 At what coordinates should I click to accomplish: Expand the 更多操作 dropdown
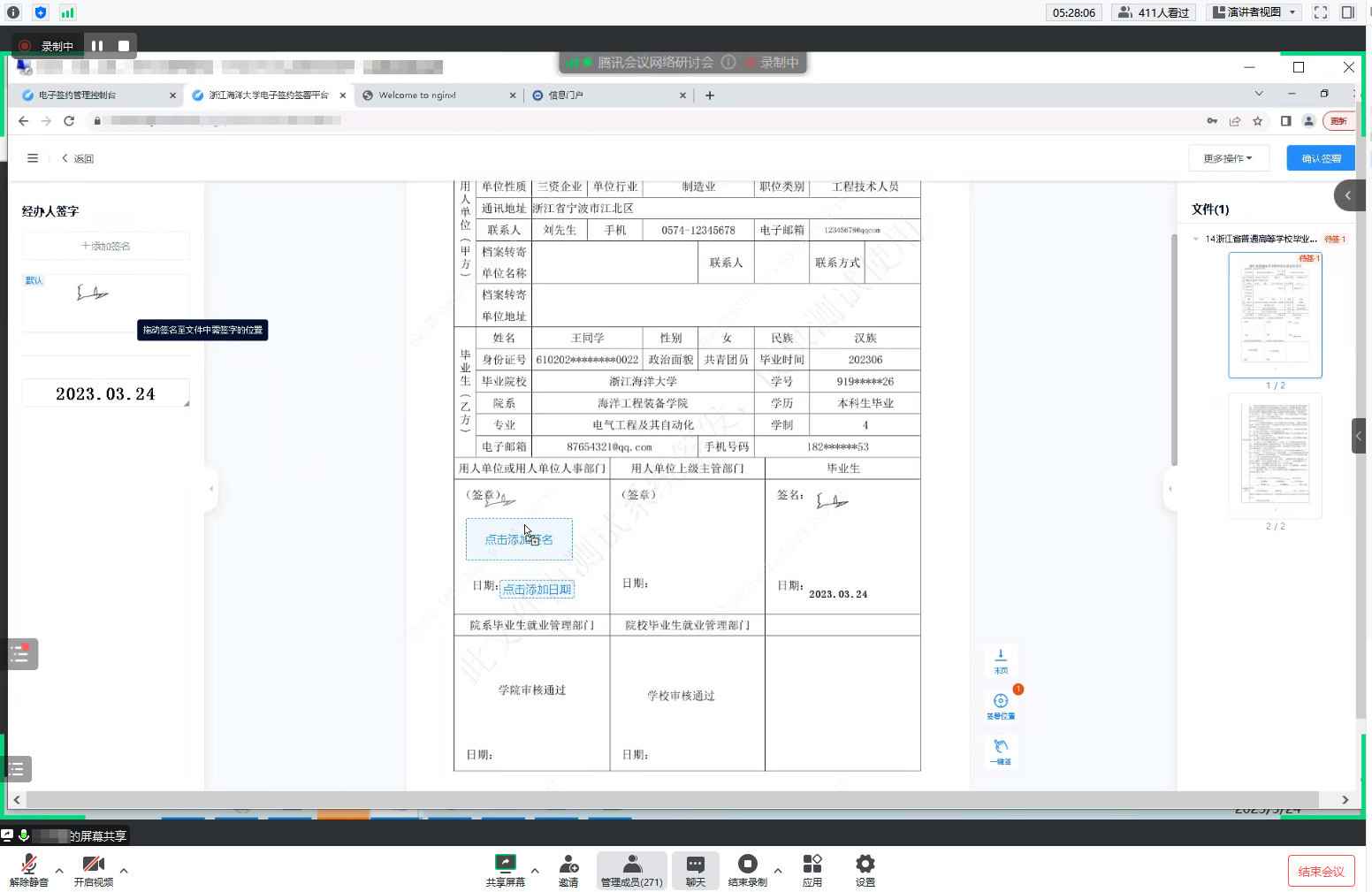click(1228, 158)
